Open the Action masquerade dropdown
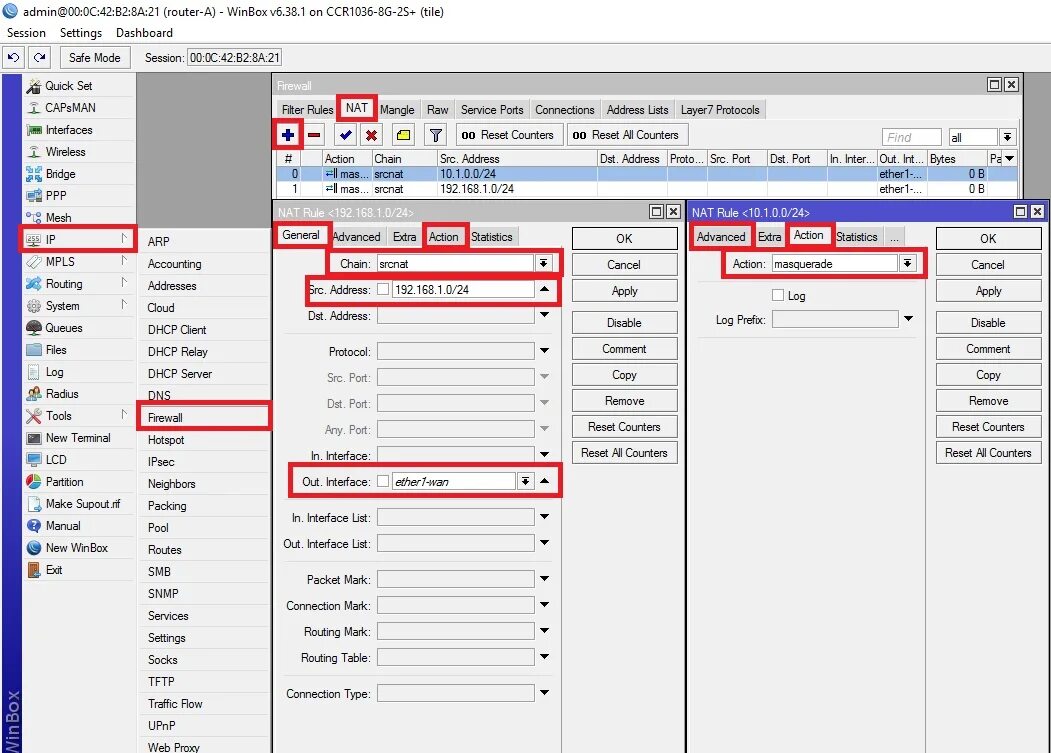The image size is (1051, 753). (907, 264)
